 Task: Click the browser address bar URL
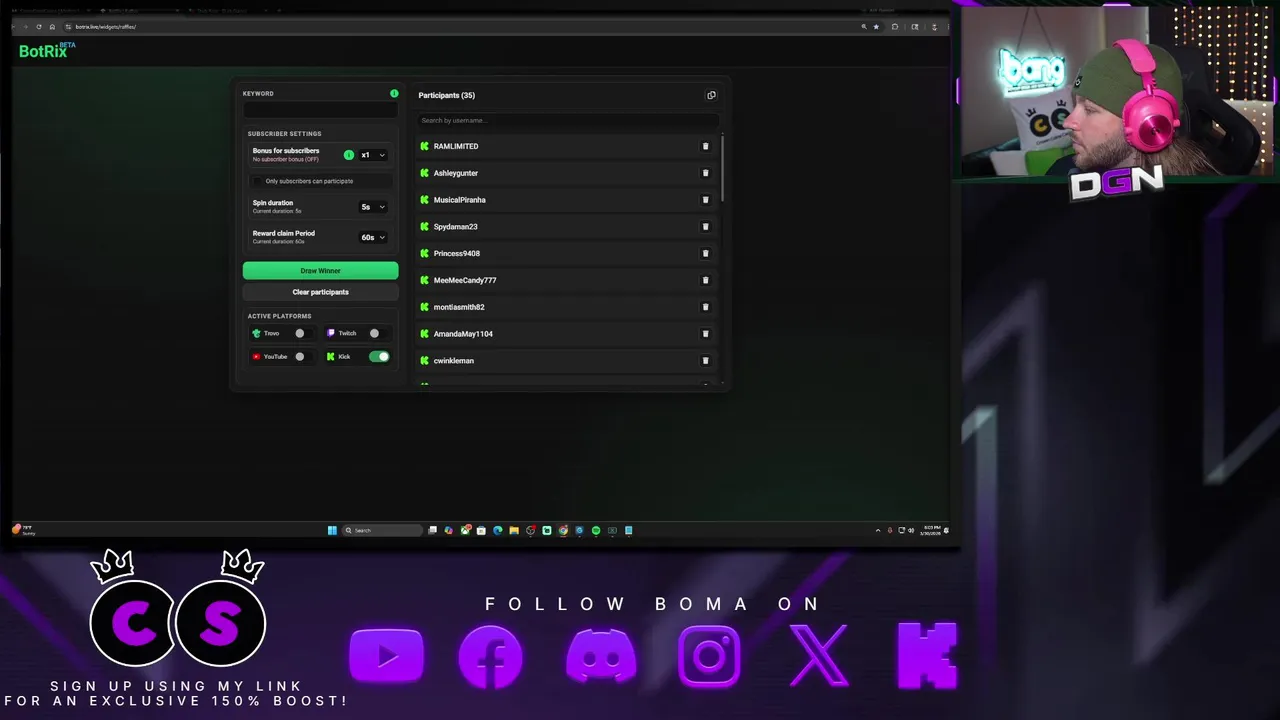[105, 27]
